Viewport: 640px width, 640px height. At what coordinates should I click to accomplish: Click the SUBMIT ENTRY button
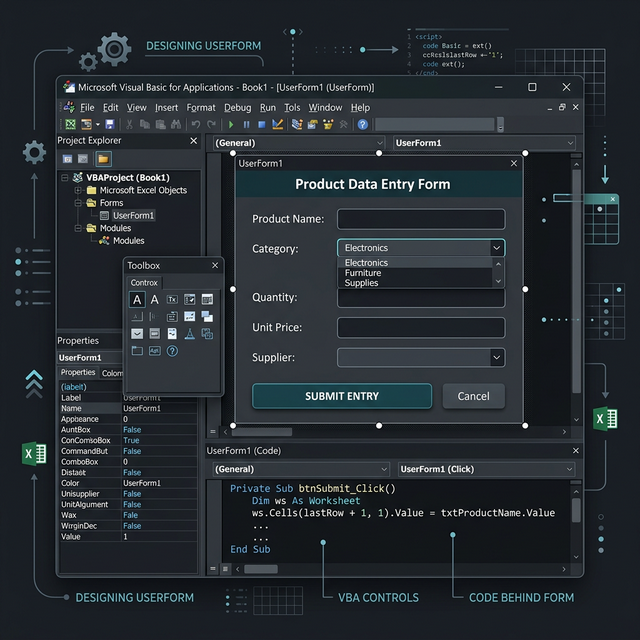pyautogui.click(x=342, y=396)
